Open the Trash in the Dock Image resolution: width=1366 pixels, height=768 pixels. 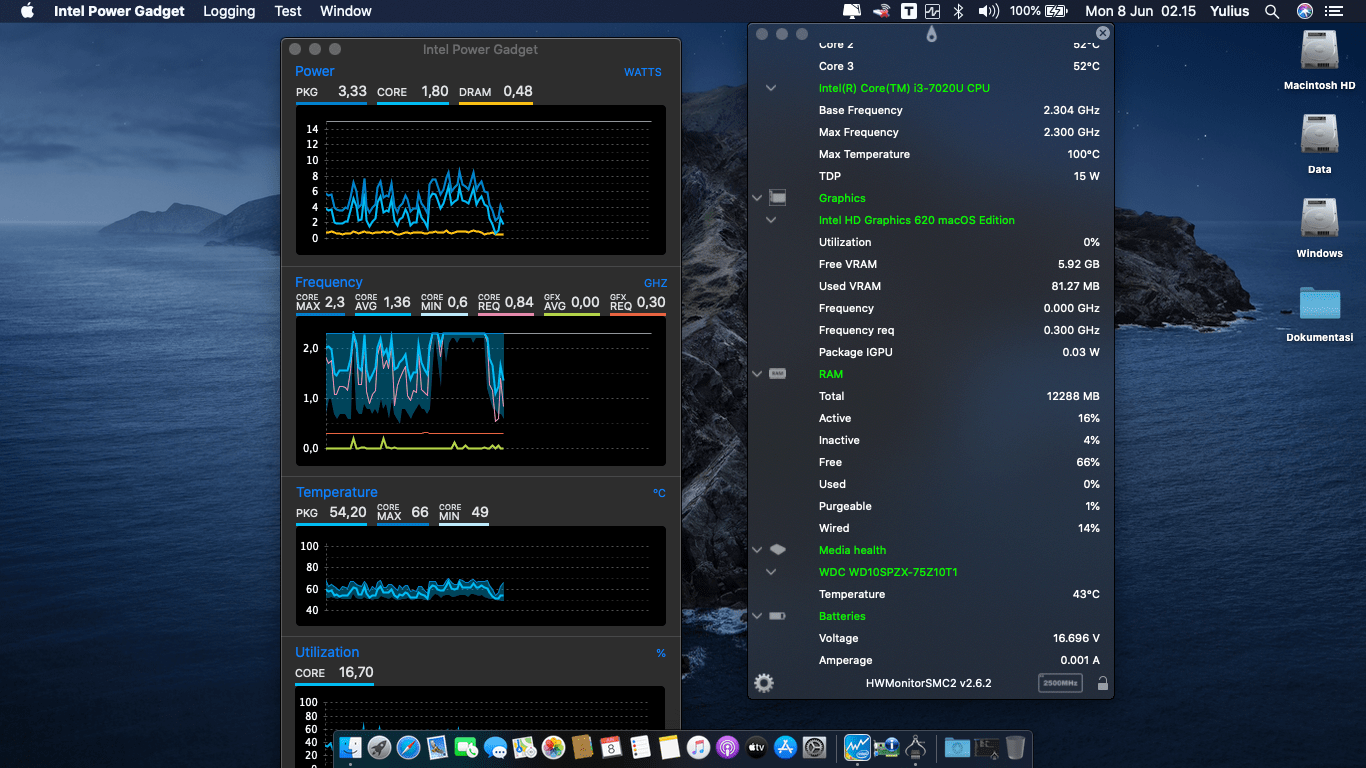click(1015, 747)
